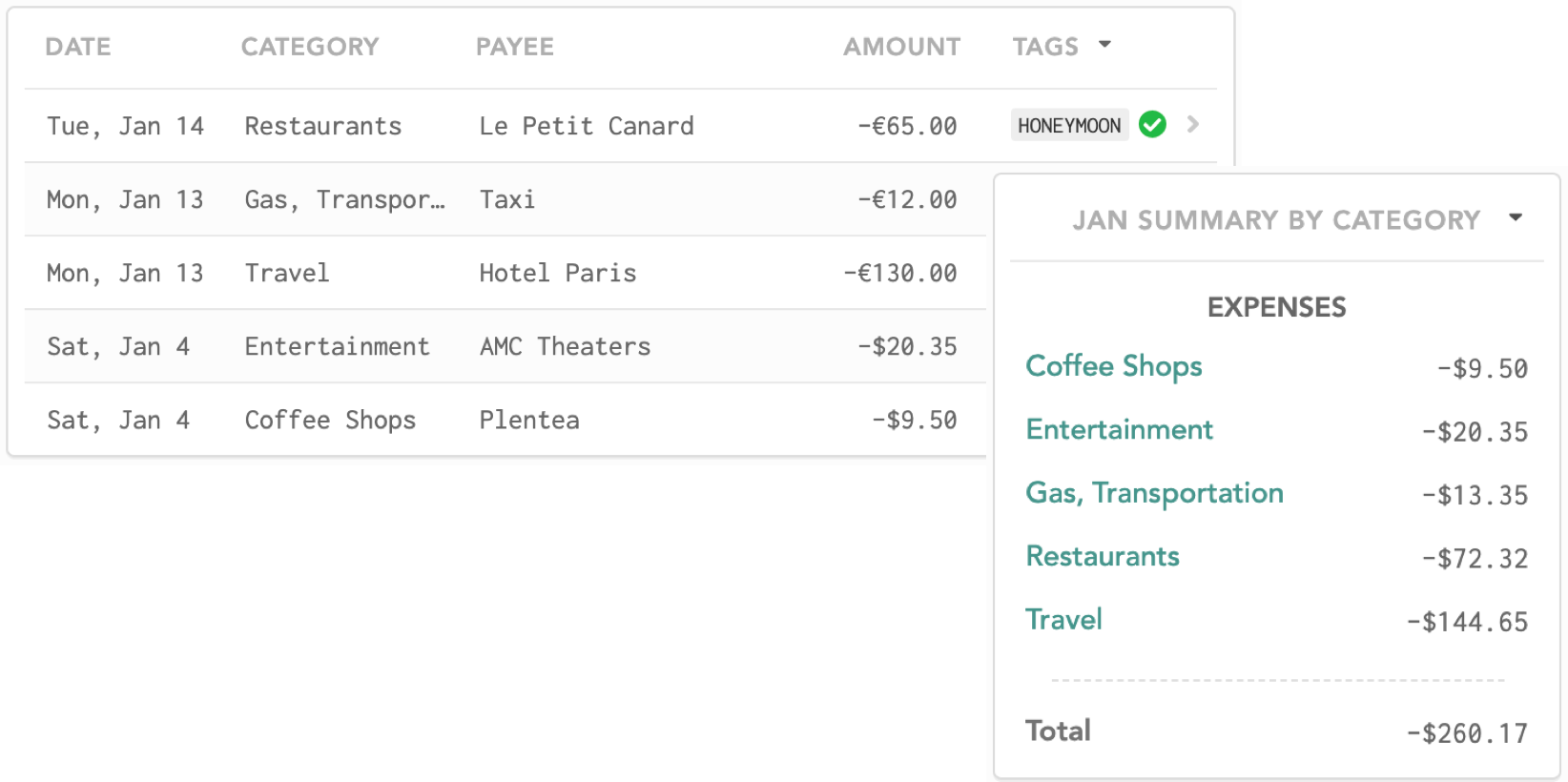Click the Gas, Transpor… category cell
Image resolution: width=1568 pixels, height=782 pixels.
pyautogui.click(x=344, y=199)
